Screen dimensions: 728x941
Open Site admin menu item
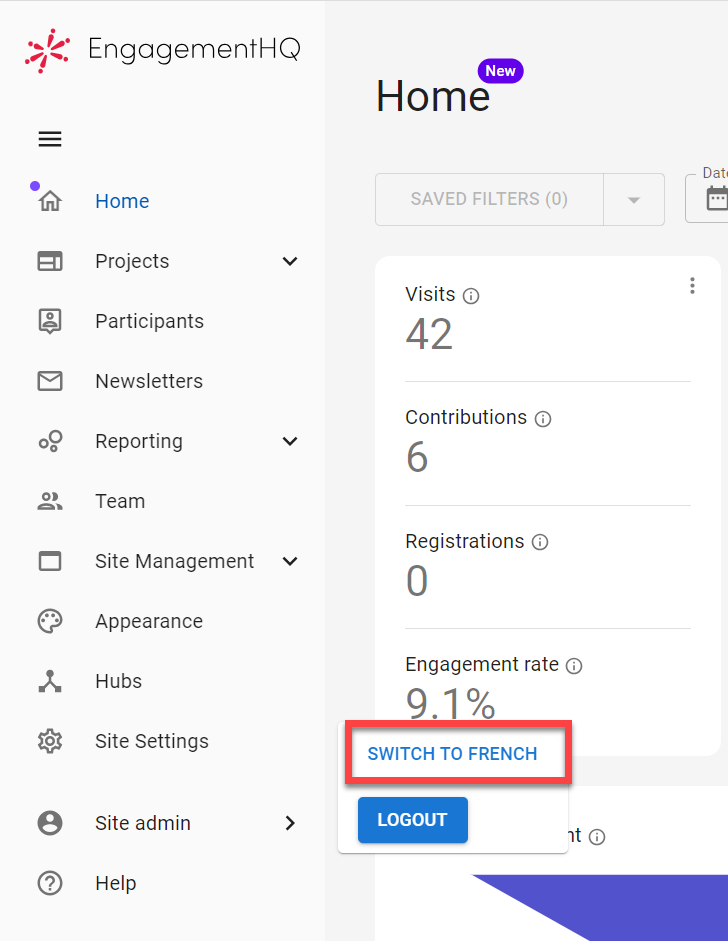pos(143,823)
